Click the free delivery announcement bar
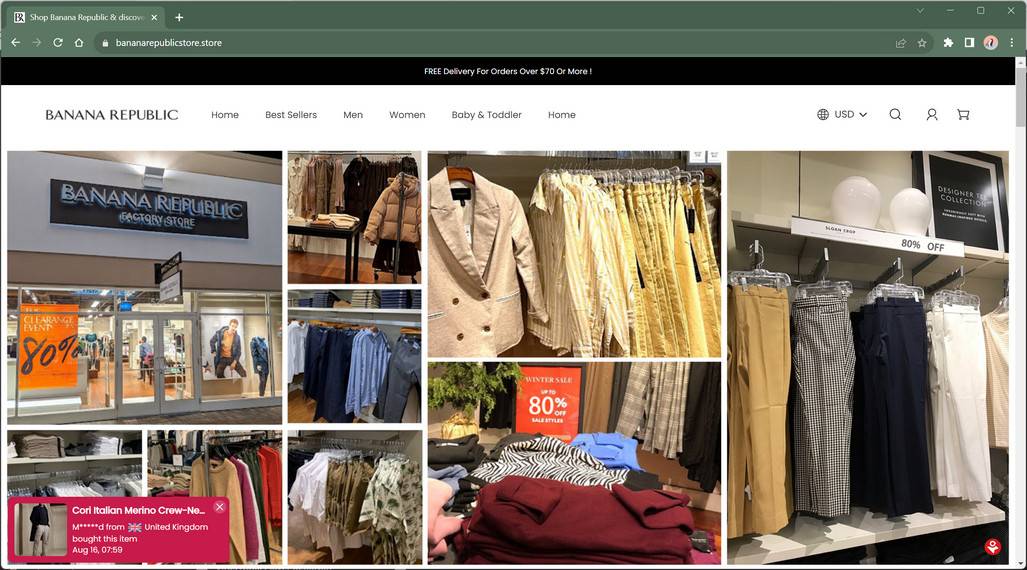The image size is (1027, 570). tap(508, 71)
